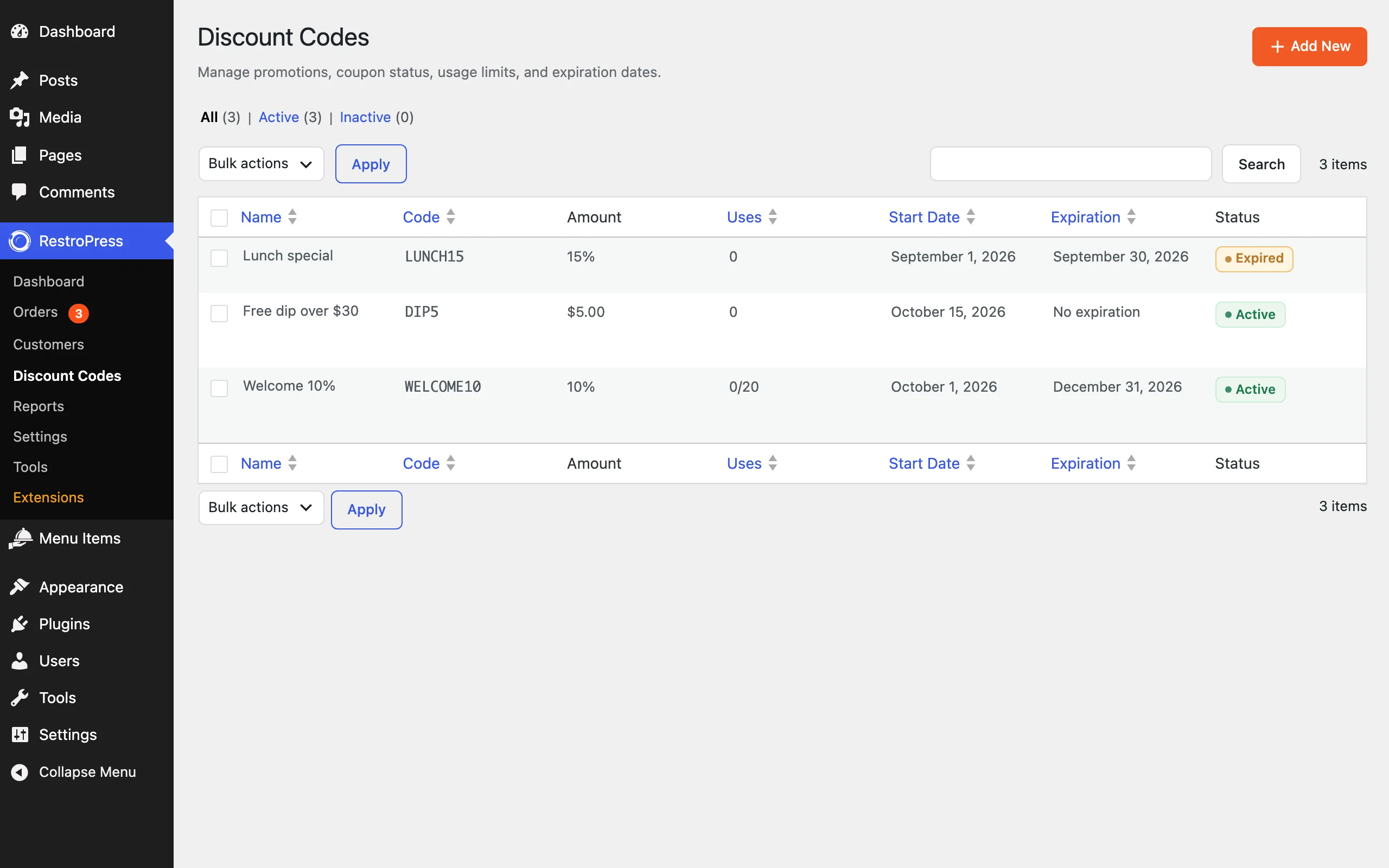1389x868 pixels.
Task: Click the Settings sliders icon
Action: click(20, 735)
